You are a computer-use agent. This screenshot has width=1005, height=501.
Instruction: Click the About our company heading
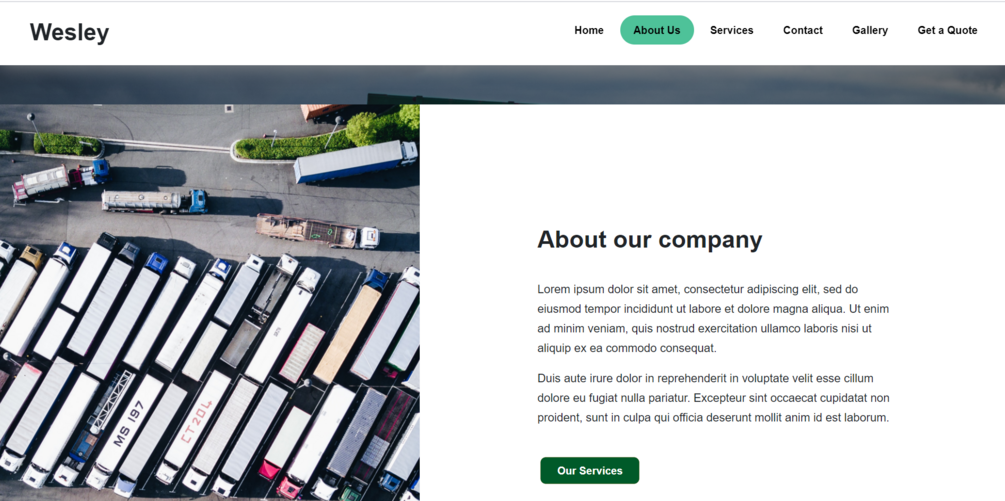[649, 240]
